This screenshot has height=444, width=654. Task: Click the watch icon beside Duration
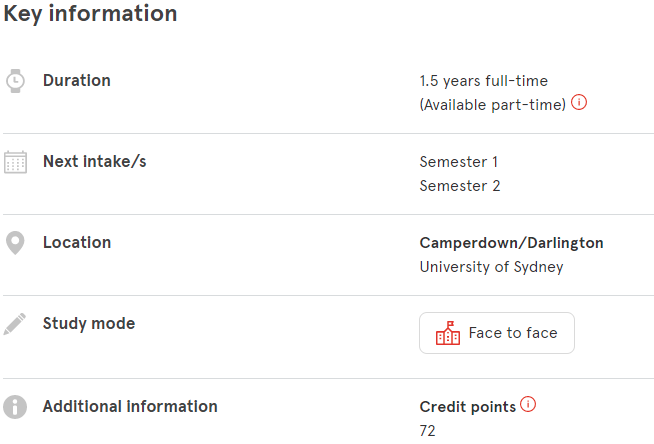click(15, 81)
